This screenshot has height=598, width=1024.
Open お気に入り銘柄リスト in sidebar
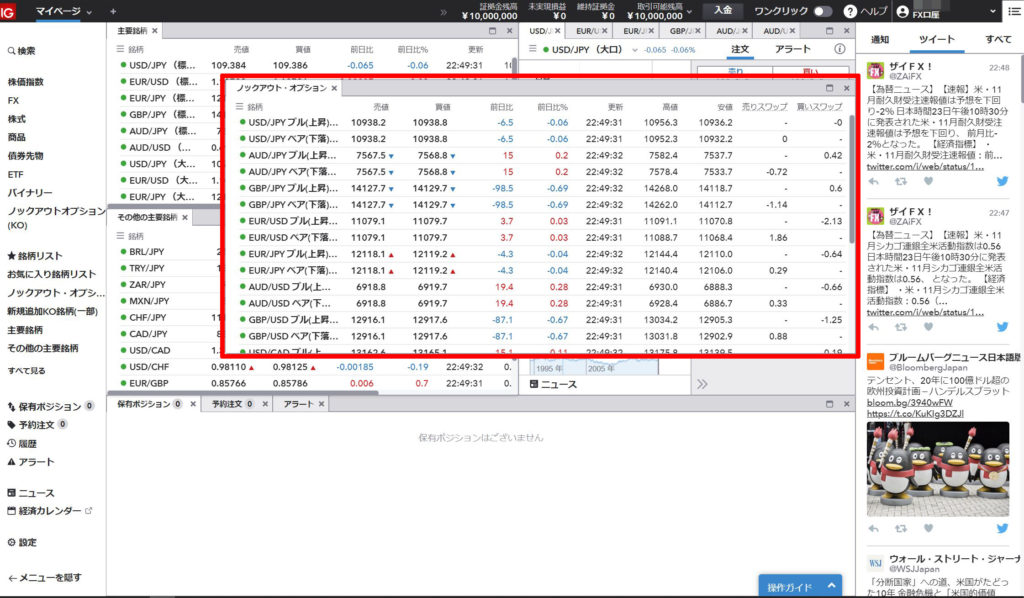click(x=51, y=274)
